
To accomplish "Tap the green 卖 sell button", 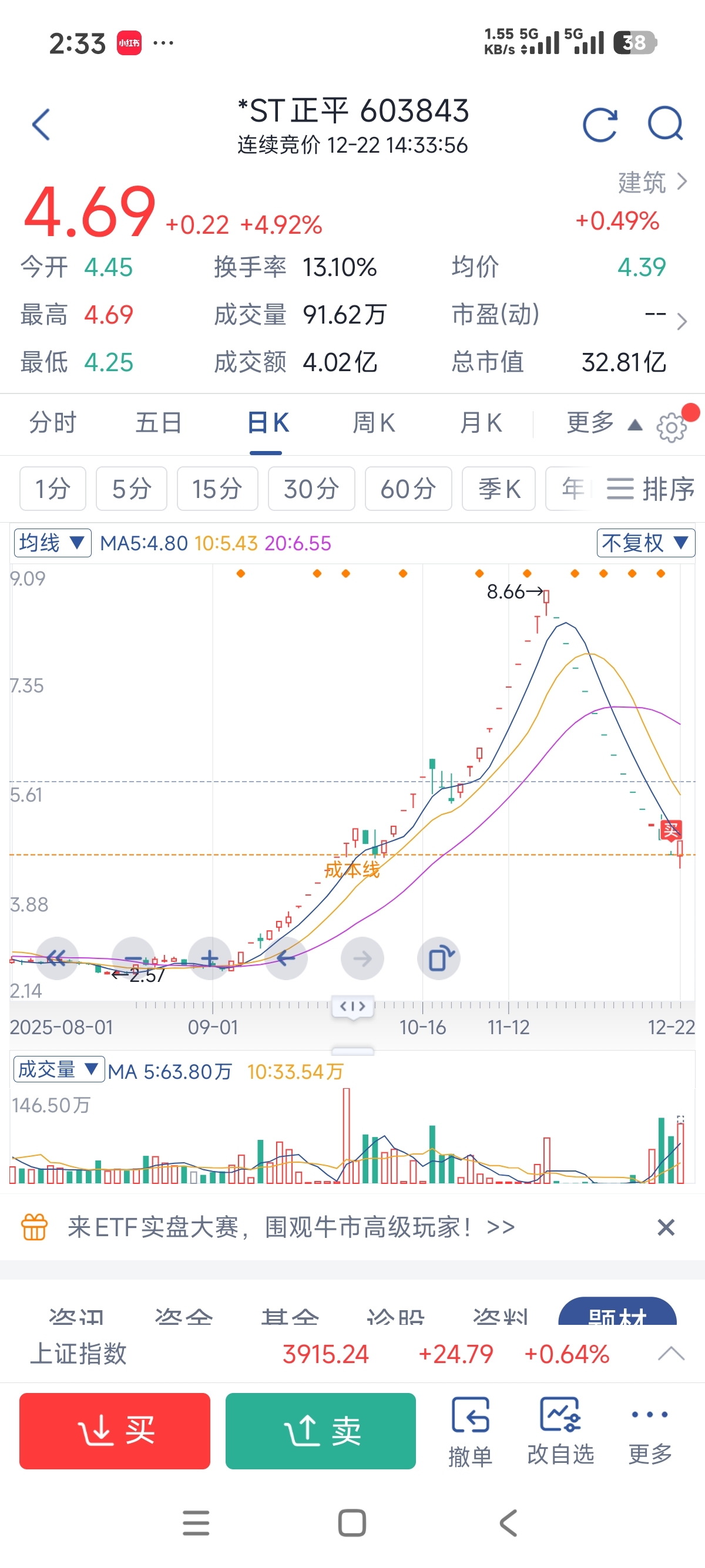I will 321,1431.
